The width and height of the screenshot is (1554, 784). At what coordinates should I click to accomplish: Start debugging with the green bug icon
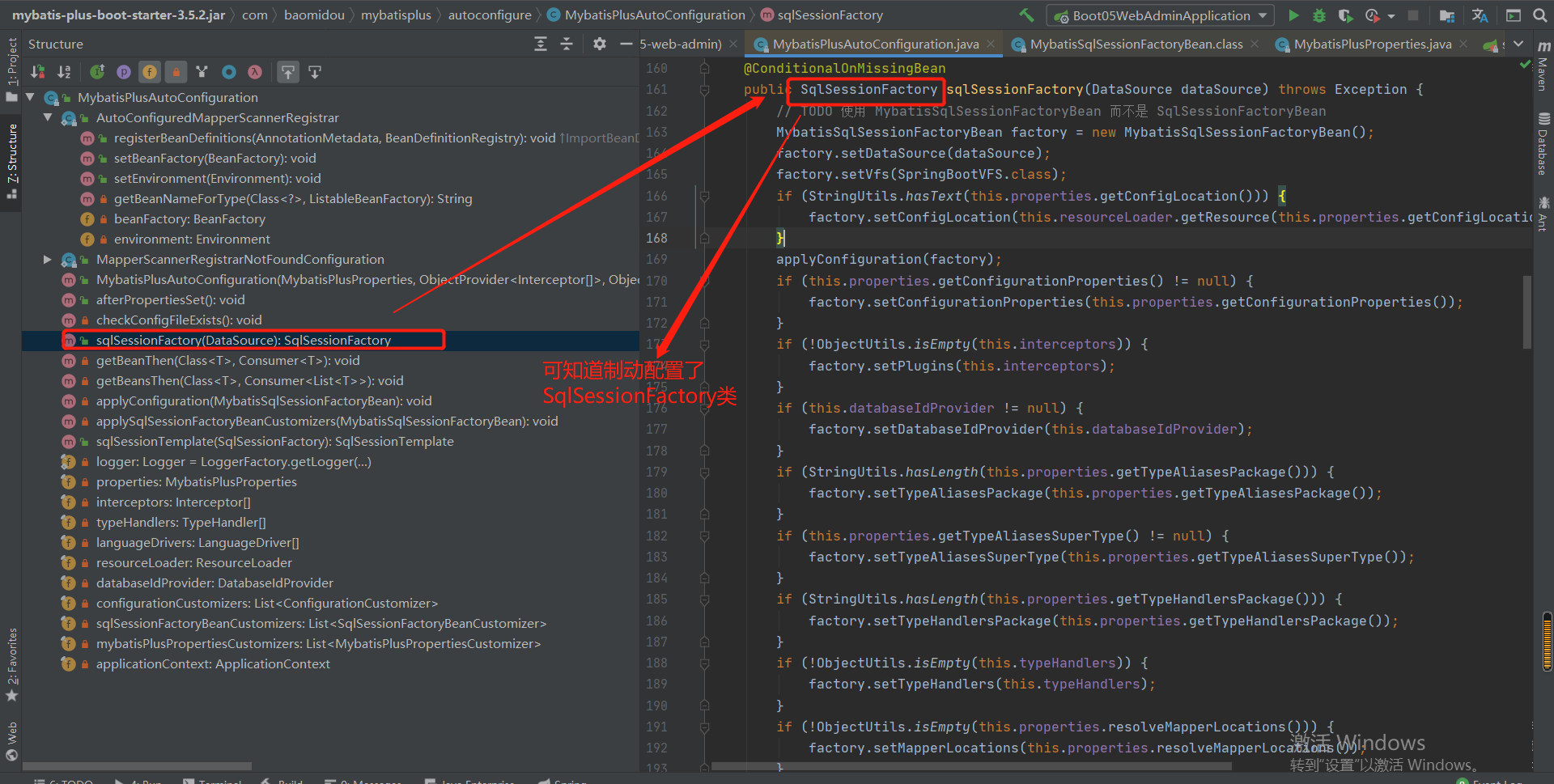click(1319, 15)
